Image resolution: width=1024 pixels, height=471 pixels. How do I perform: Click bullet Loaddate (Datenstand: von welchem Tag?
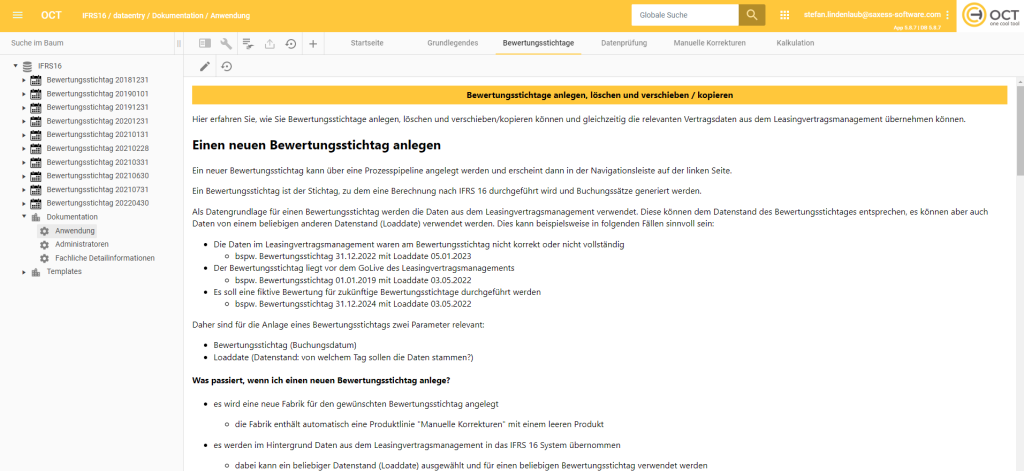tap(343, 357)
